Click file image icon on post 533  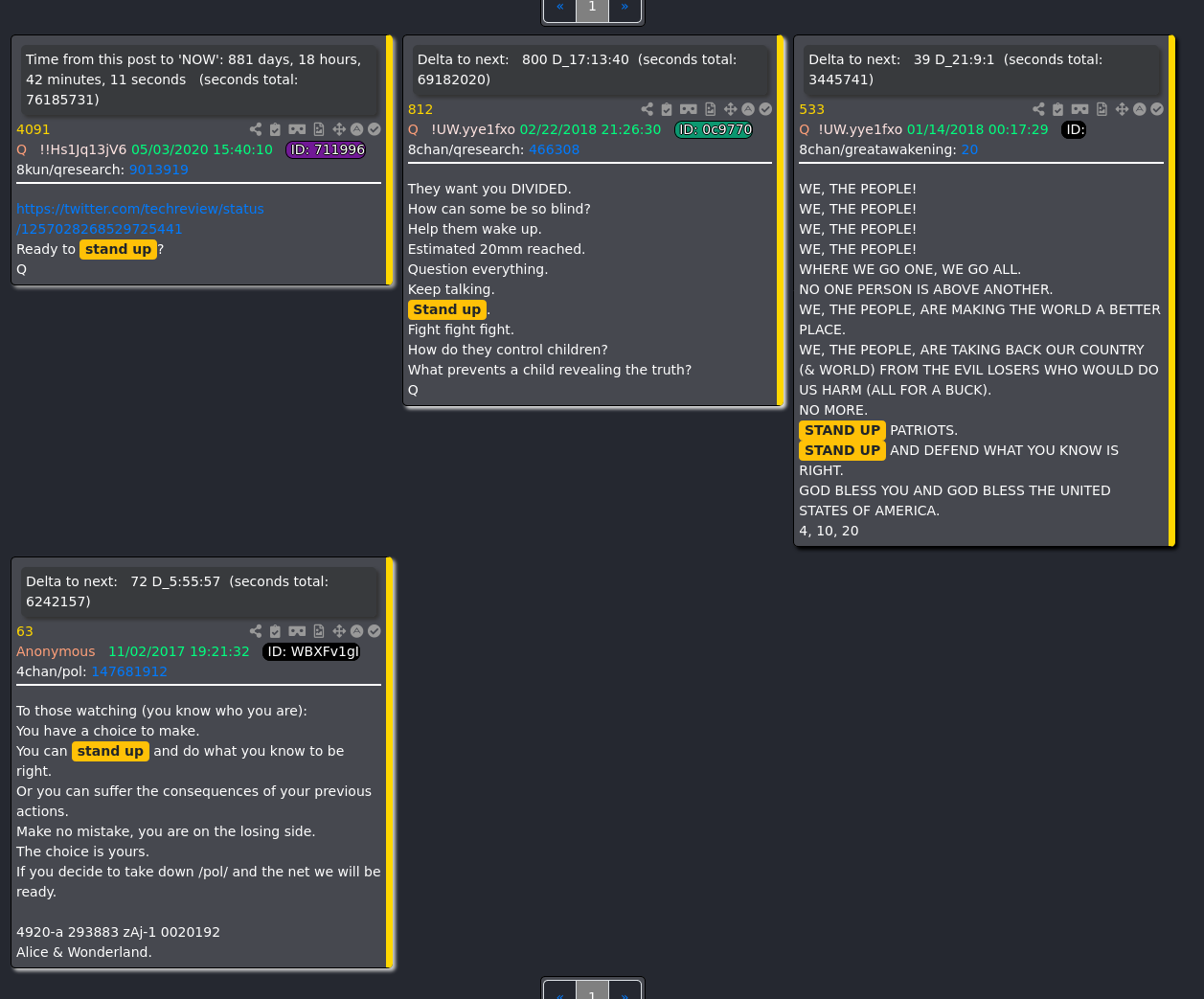1102,109
